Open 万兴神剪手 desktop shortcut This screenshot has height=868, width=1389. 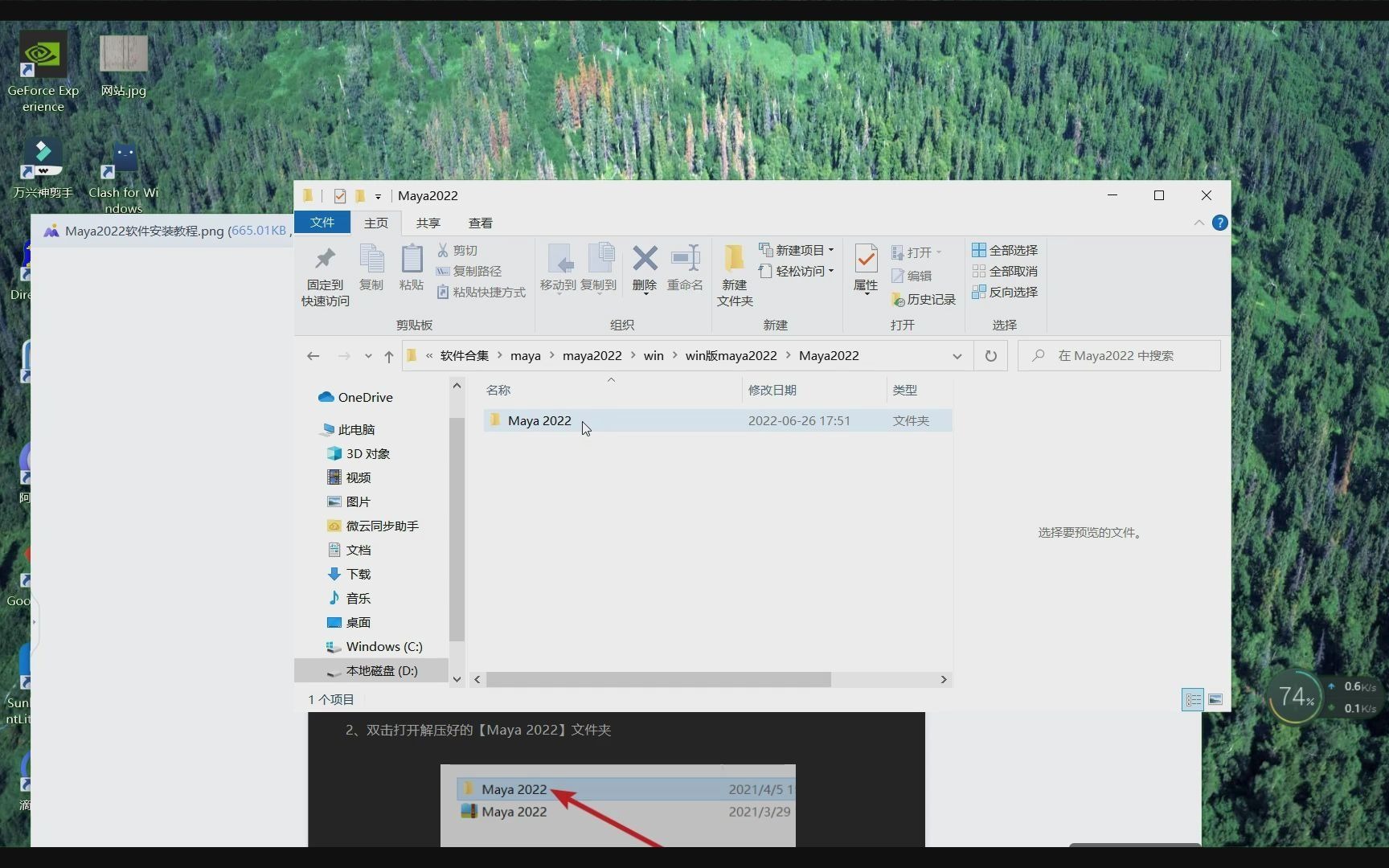click(43, 169)
